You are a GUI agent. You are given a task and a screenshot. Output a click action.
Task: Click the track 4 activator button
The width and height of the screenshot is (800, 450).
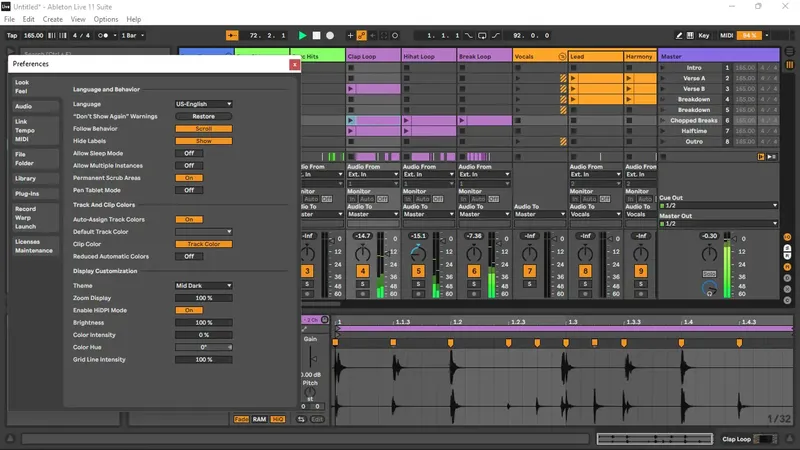[x=362, y=271]
